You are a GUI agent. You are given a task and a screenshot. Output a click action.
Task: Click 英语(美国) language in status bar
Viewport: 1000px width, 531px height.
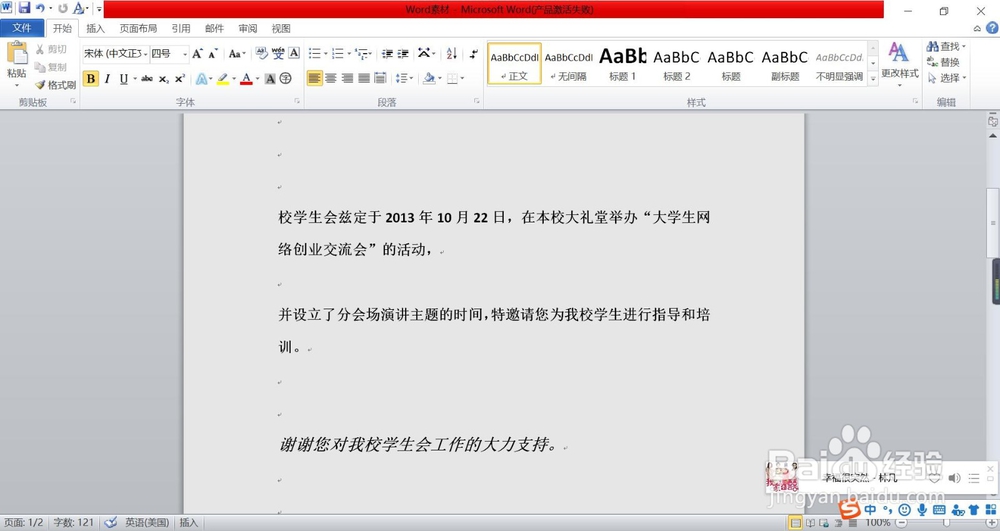tap(147, 522)
